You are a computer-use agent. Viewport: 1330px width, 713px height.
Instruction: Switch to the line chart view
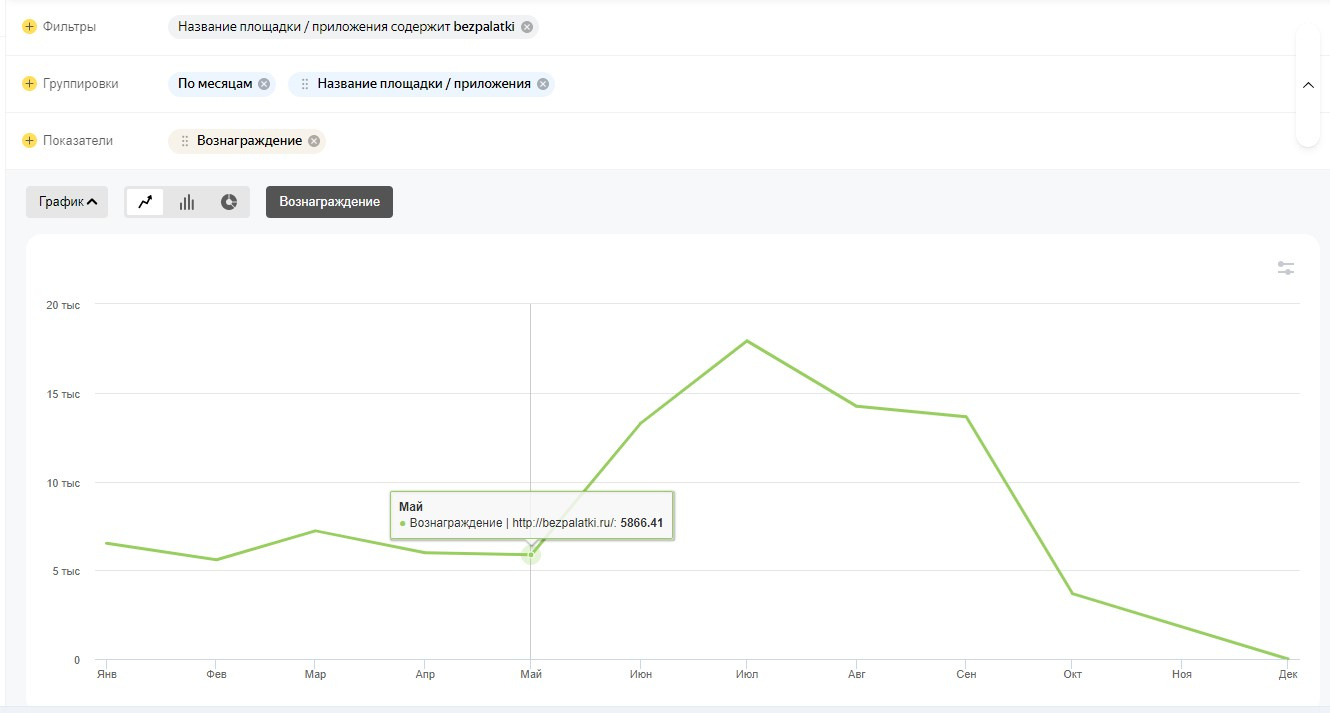pos(145,202)
